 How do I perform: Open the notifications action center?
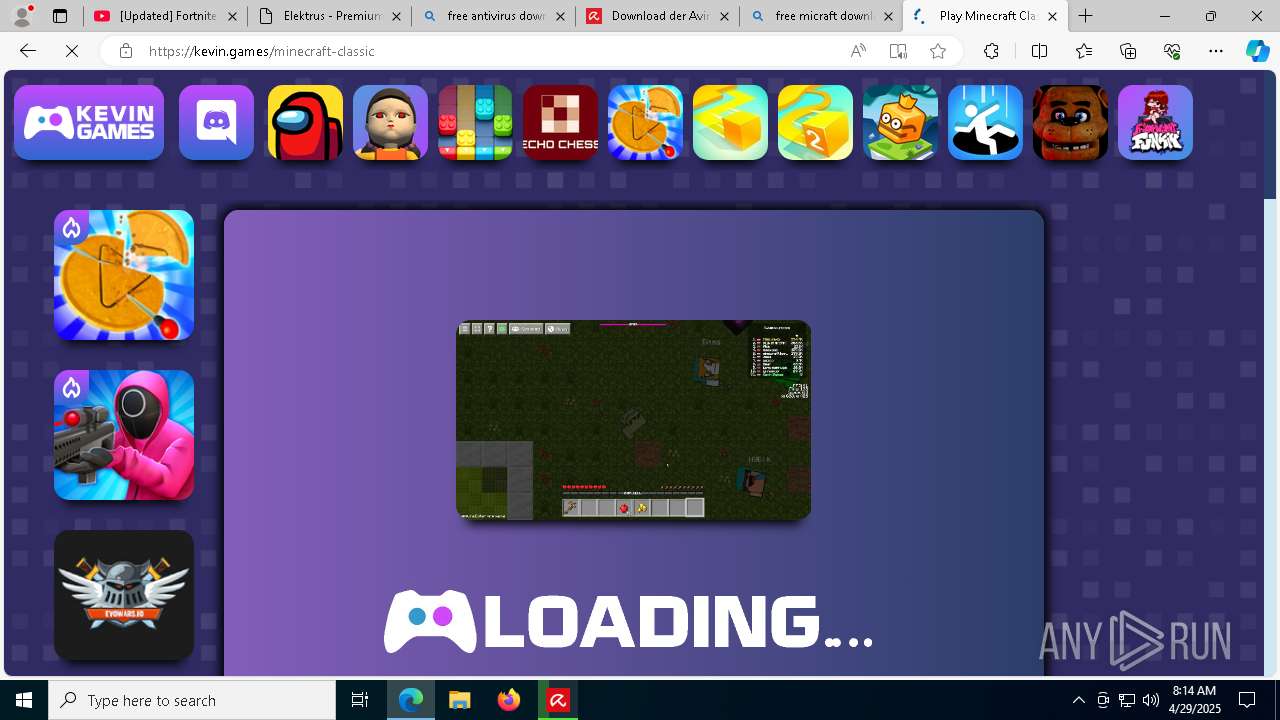tap(1247, 700)
